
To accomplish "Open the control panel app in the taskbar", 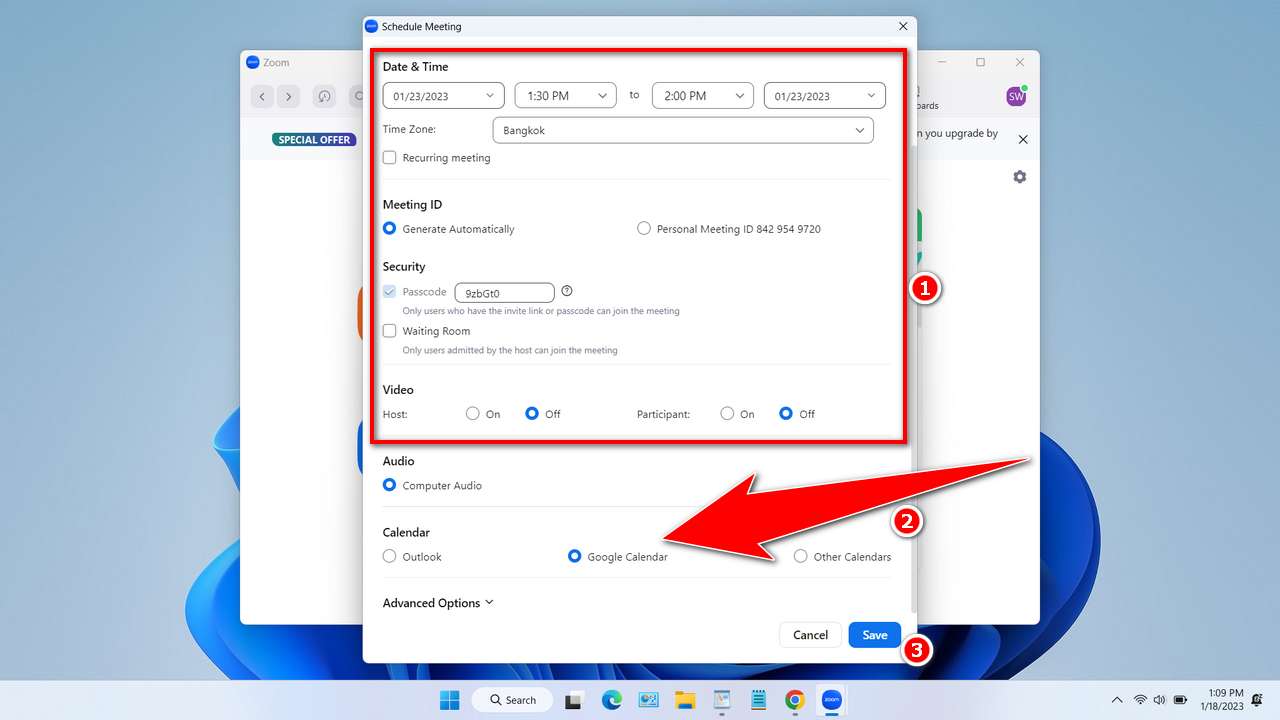I will (x=648, y=700).
